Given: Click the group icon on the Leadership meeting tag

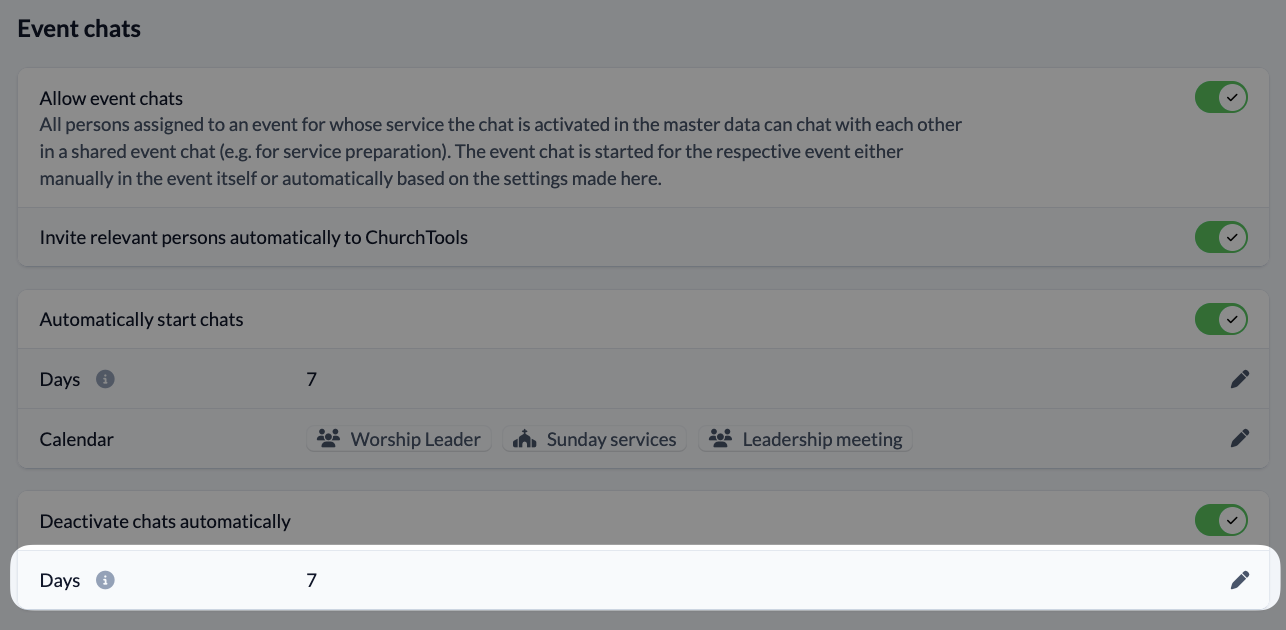Looking at the screenshot, I should (720, 438).
